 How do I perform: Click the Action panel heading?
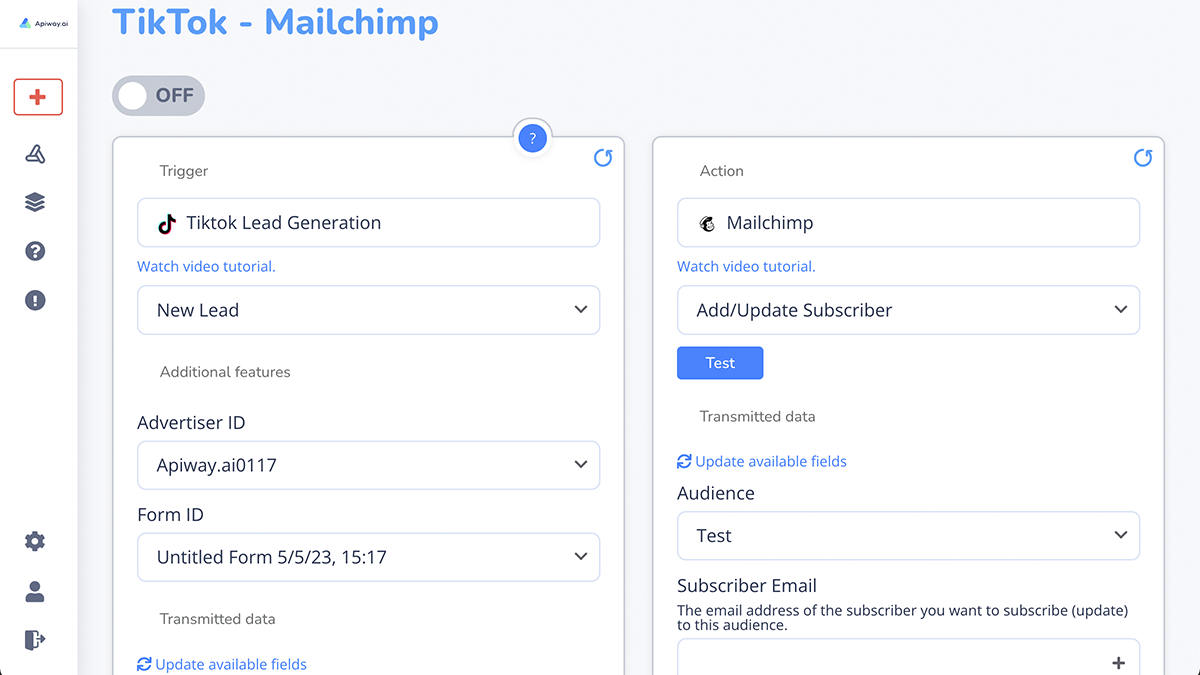coord(722,171)
